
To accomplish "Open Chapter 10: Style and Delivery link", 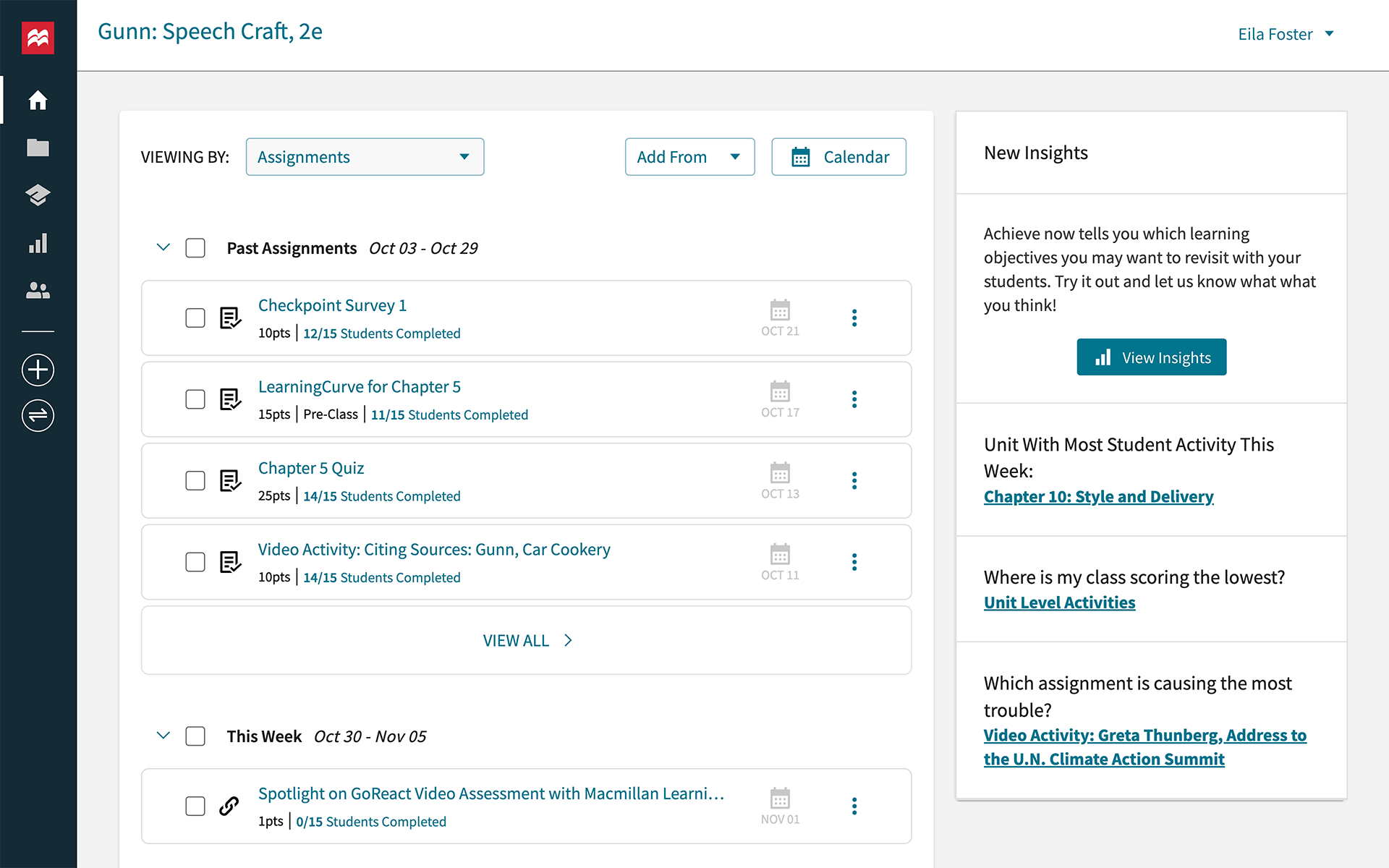I will point(1098,495).
